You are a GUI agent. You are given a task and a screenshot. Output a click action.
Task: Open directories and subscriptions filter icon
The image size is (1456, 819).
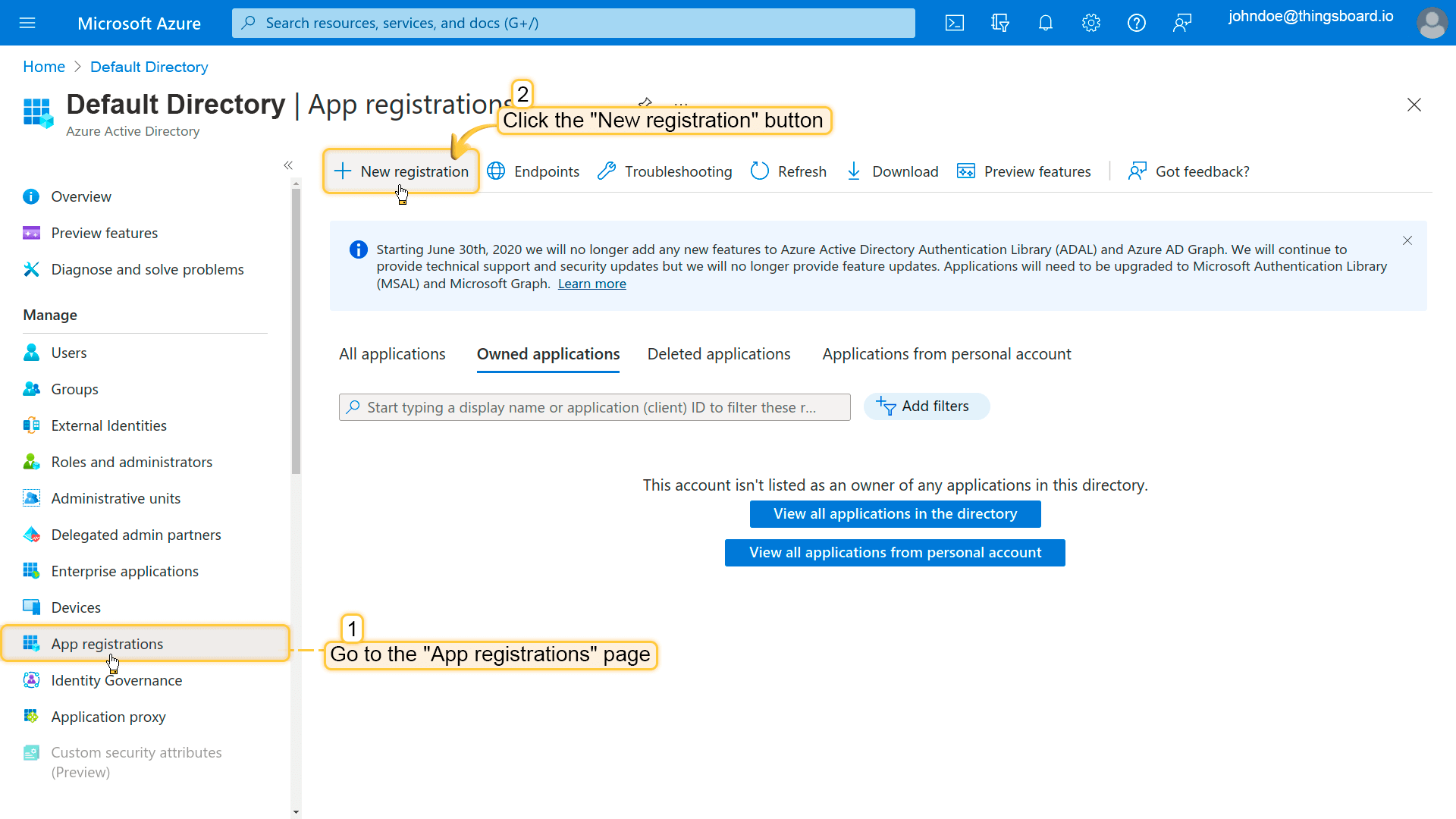1000,23
